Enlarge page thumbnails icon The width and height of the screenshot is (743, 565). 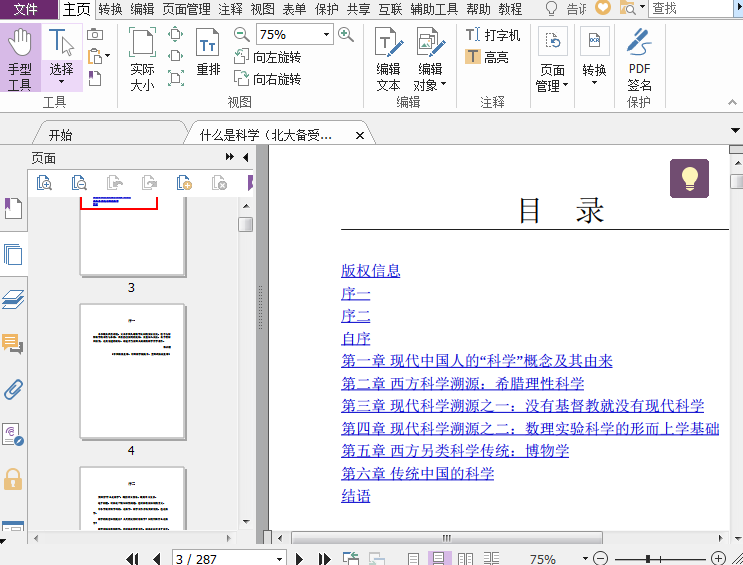44,182
